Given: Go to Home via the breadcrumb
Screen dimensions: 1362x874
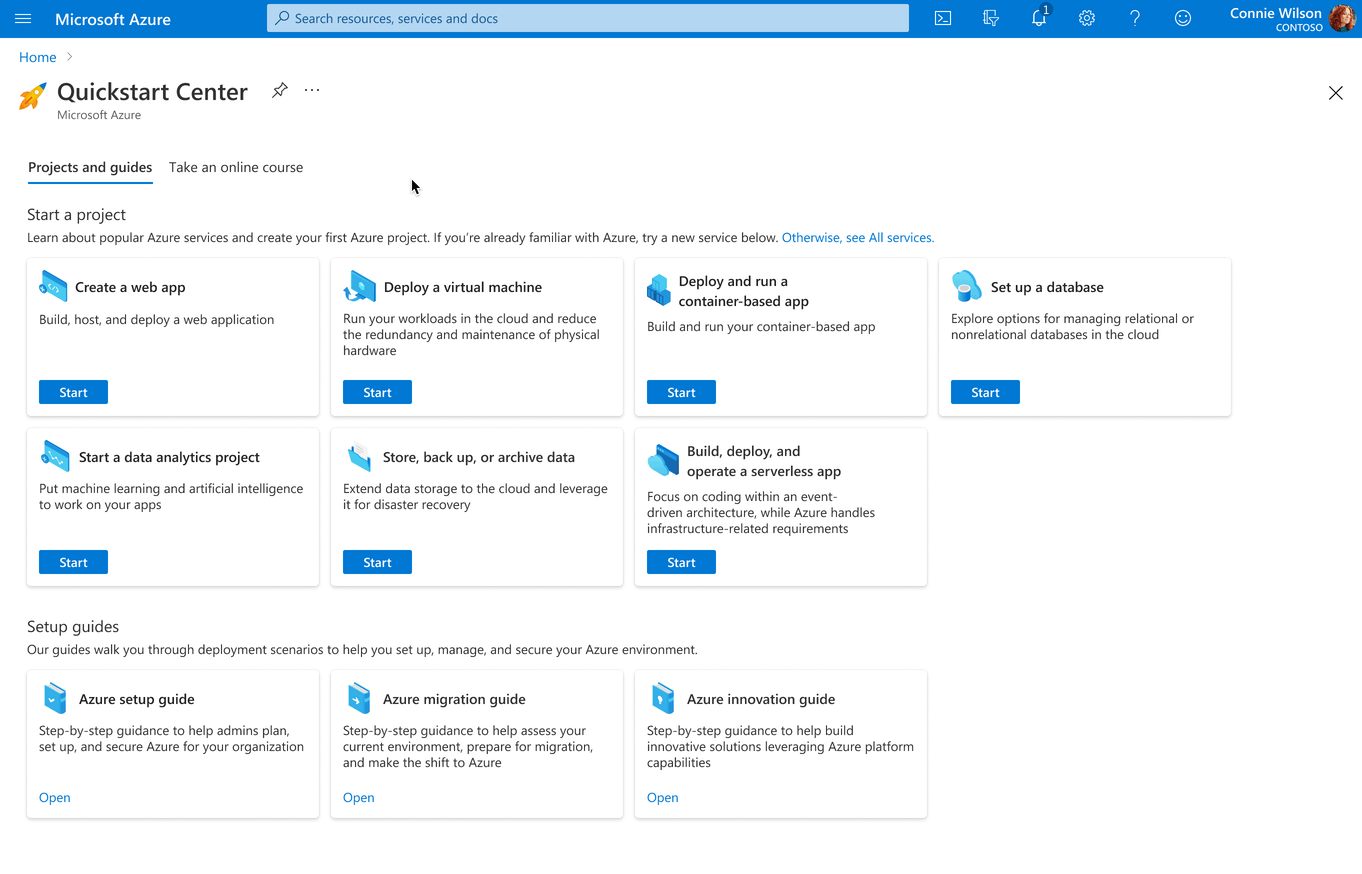Looking at the screenshot, I should pos(37,57).
